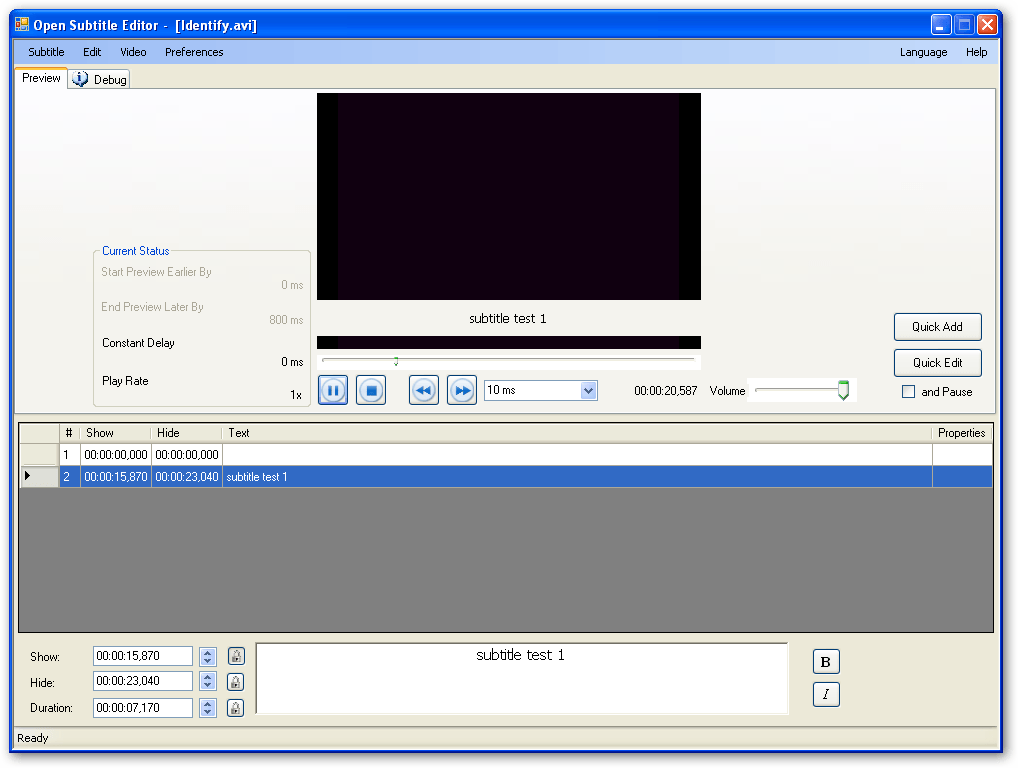The image size is (1018, 768).
Task: Apply bold formatting to subtitle text
Action: pyautogui.click(x=826, y=661)
